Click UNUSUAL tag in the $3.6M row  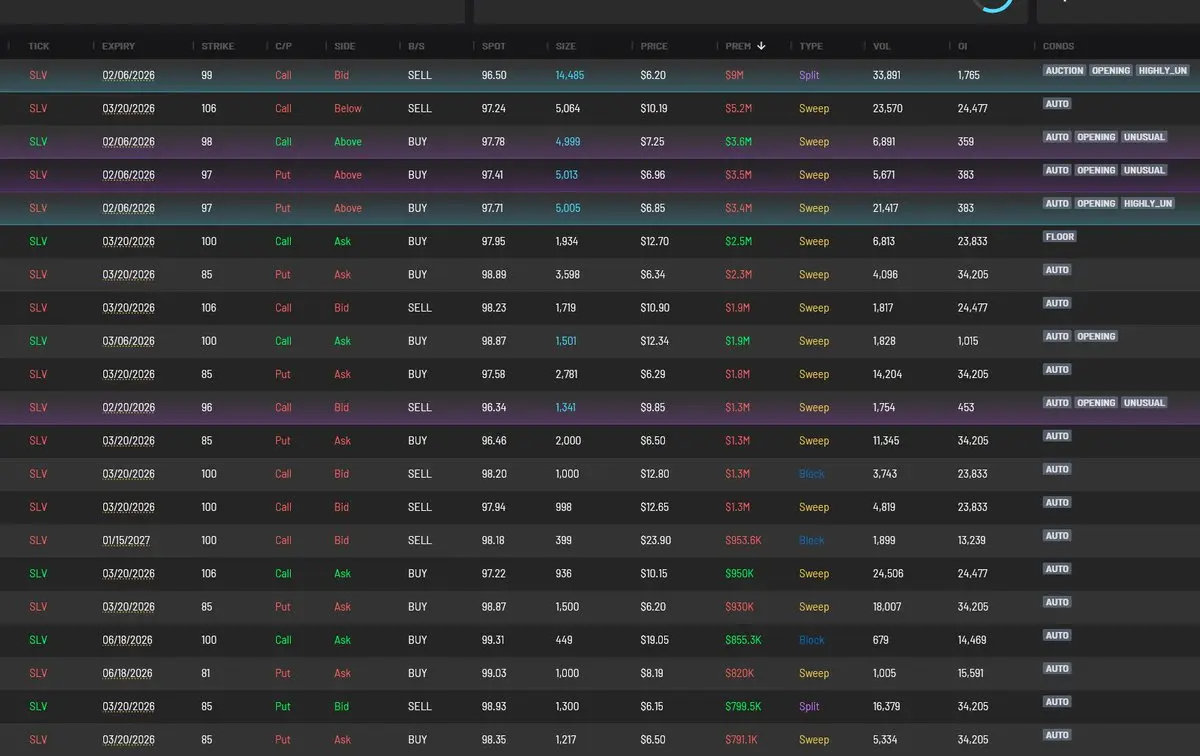pyautogui.click(x=1143, y=137)
